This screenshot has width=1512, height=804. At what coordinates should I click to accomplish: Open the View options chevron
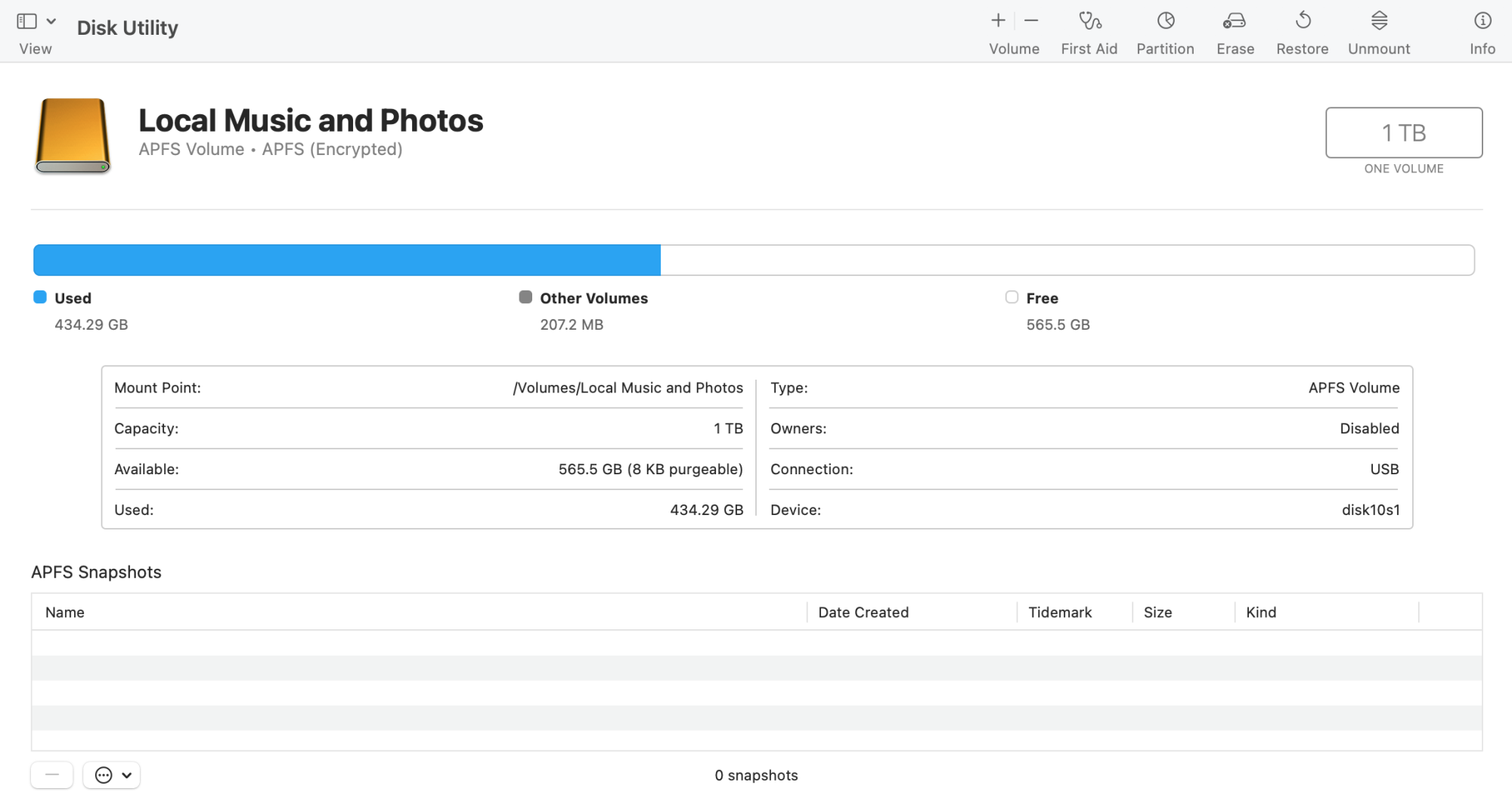tap(51, 21)
